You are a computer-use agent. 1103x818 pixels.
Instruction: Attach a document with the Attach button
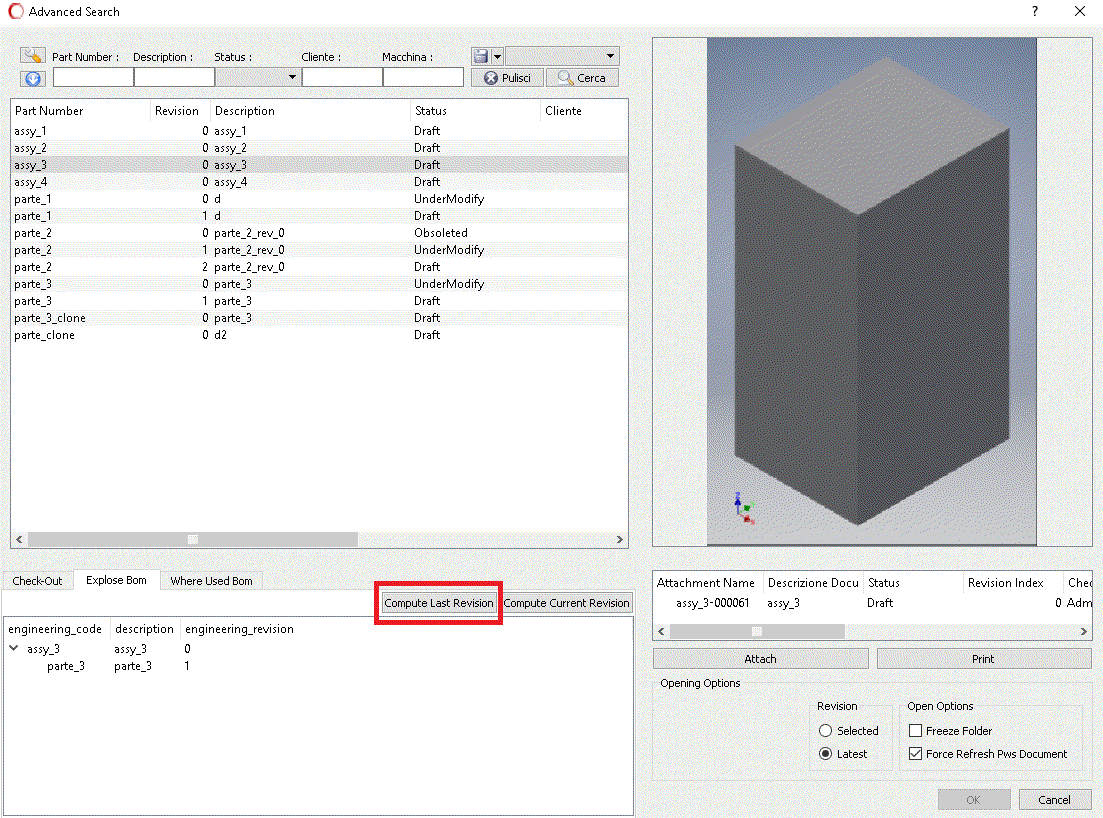[x=760, y=658]
